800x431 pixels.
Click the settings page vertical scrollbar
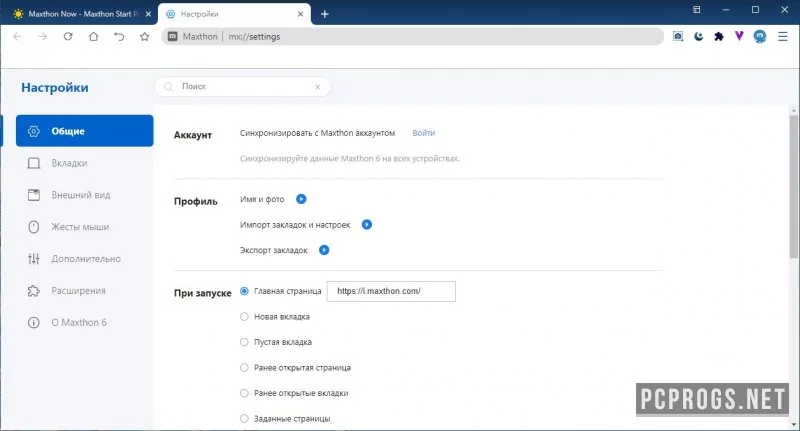793,186
